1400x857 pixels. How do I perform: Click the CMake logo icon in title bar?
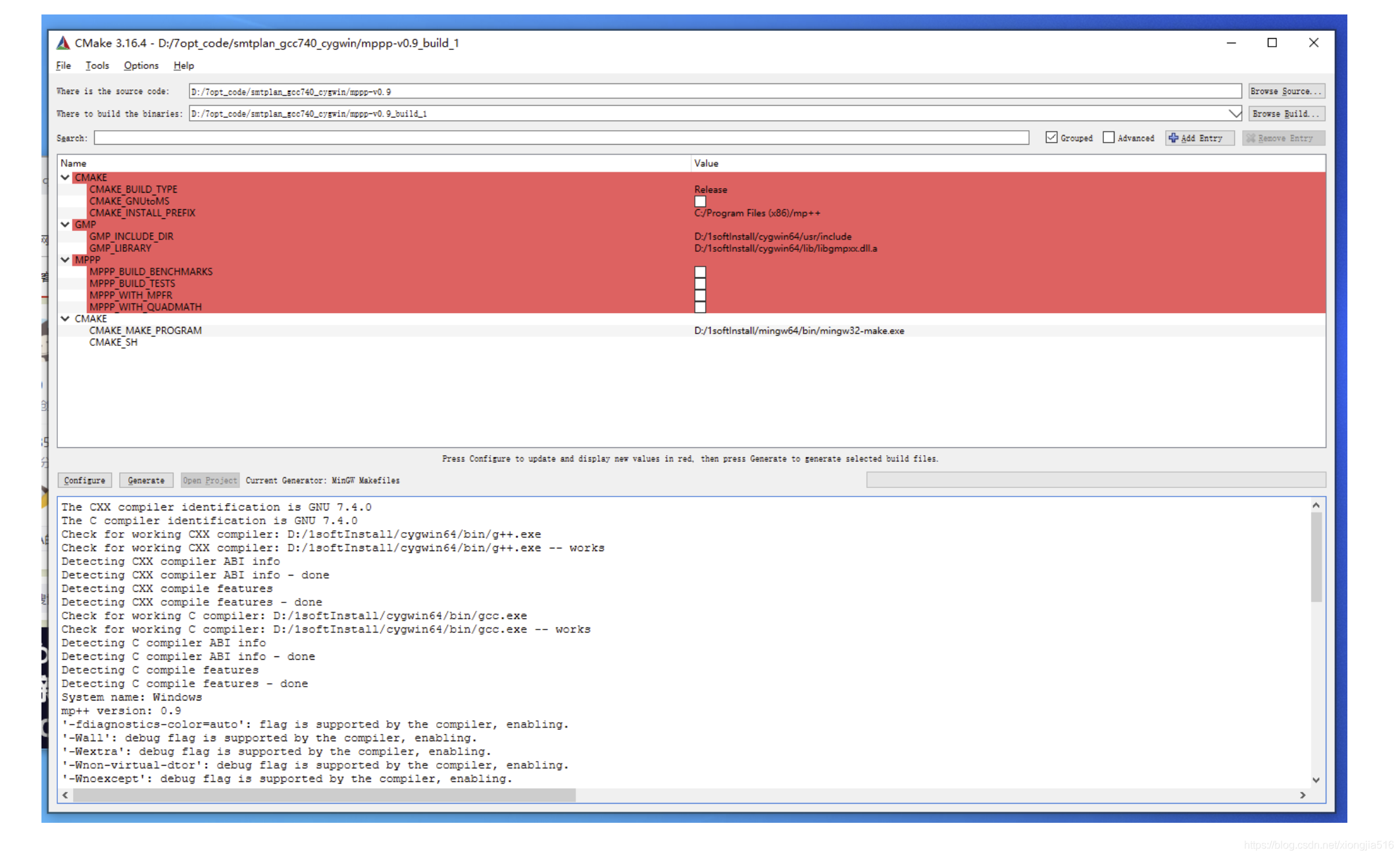click(63, 43)
